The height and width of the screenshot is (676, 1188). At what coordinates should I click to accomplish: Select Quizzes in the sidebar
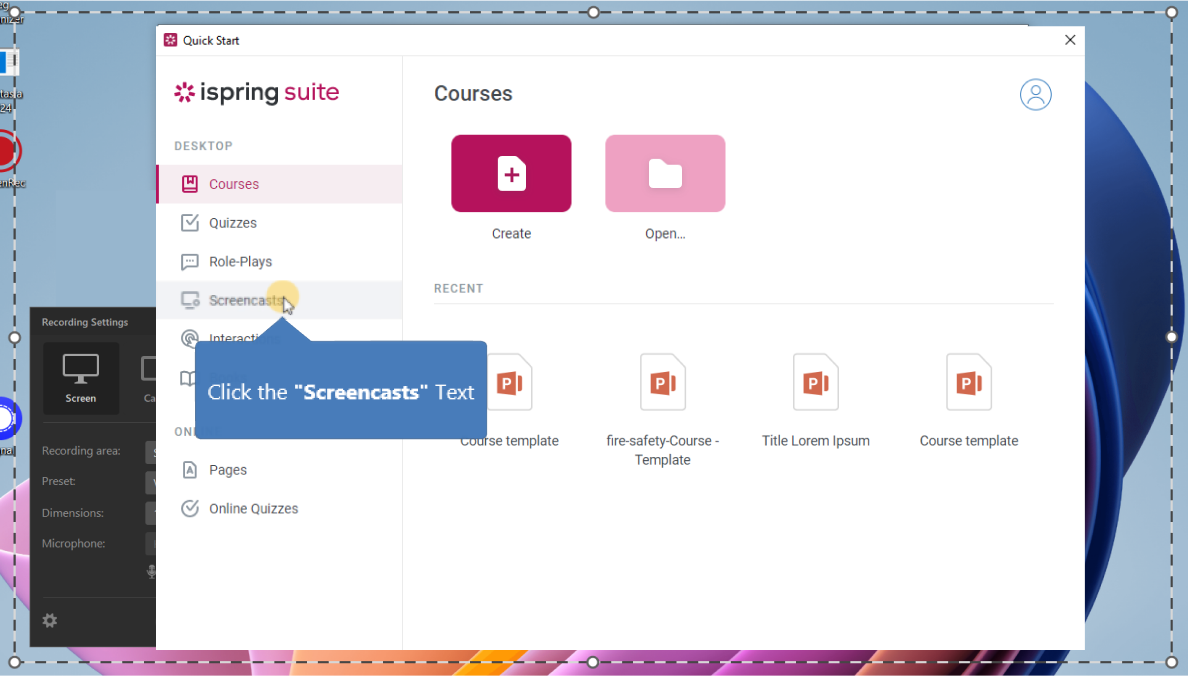click(x=279, y=223)
